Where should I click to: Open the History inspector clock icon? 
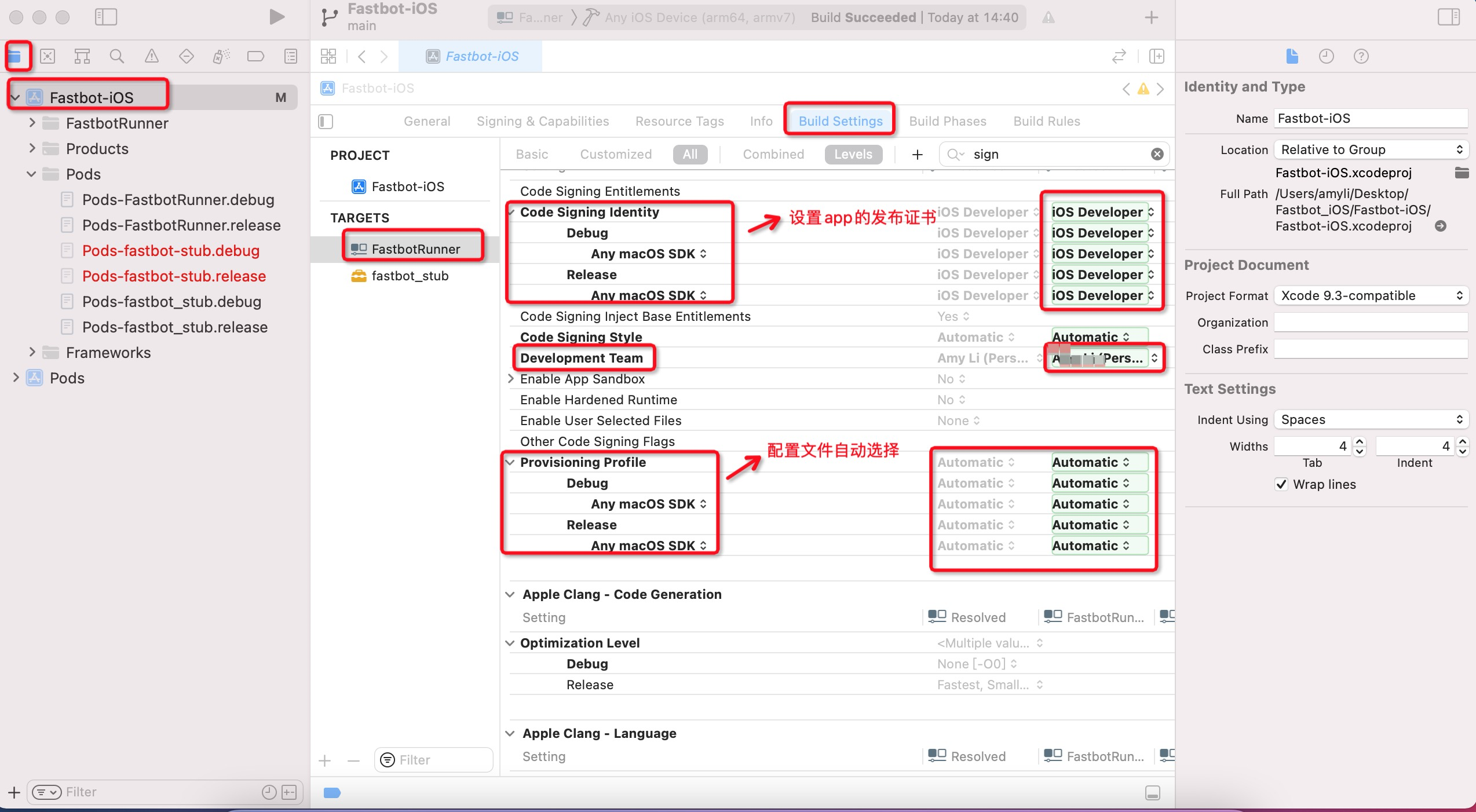coord(1327,56)
